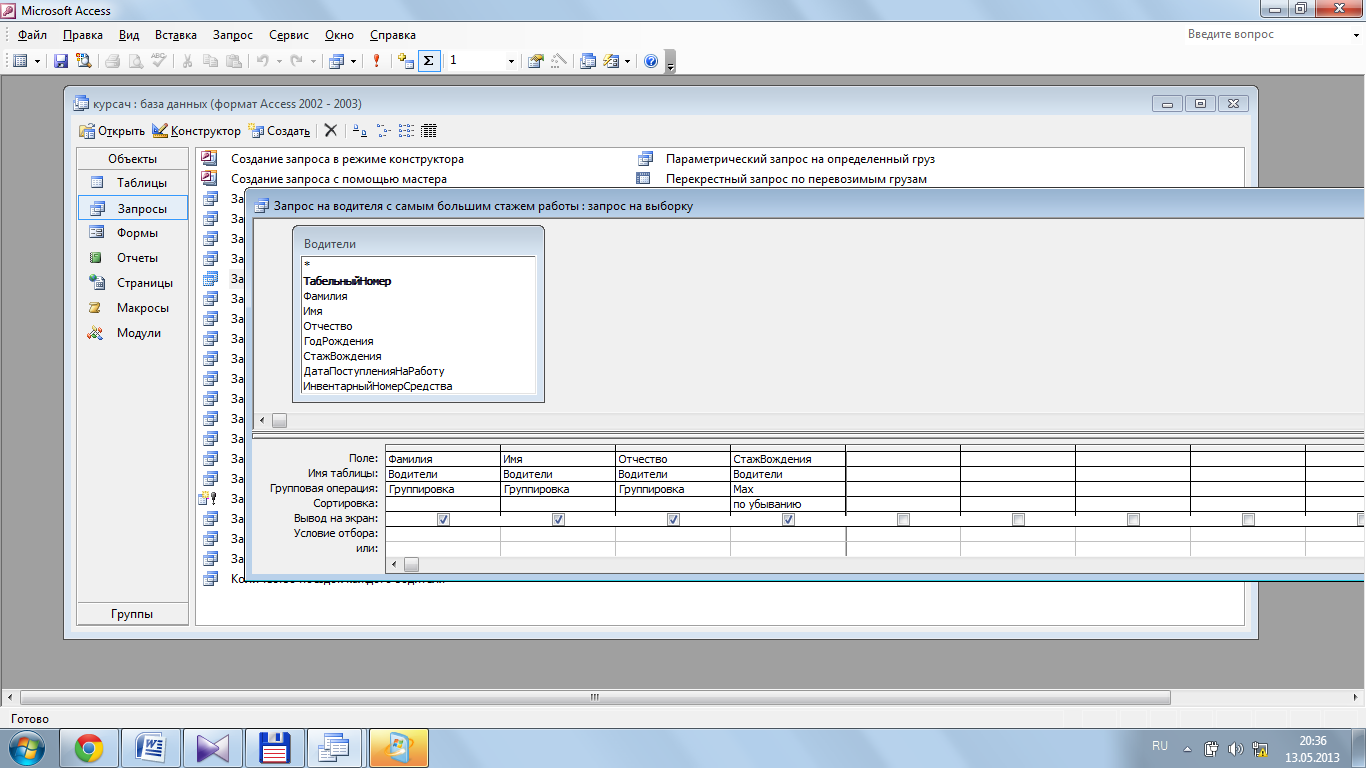Open the Сервис menu
This screenshot has height=768, width=1366.
tap(289, 34)
